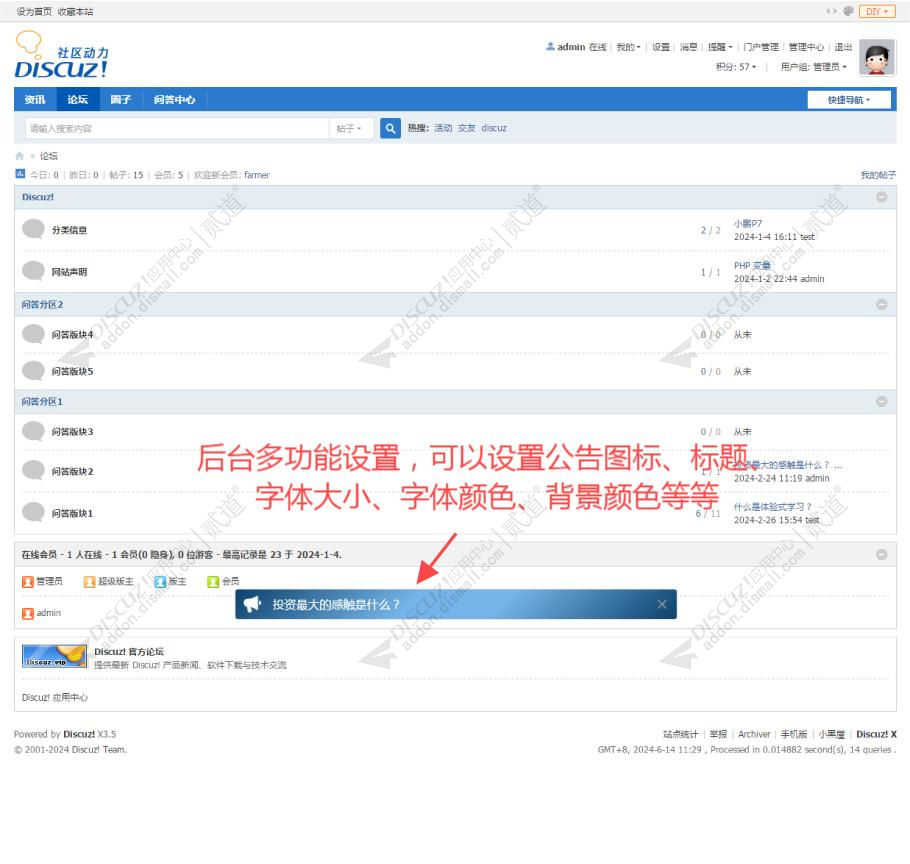Click the 设为首页 link
The image size is (910, 864).
click(34, 12)
